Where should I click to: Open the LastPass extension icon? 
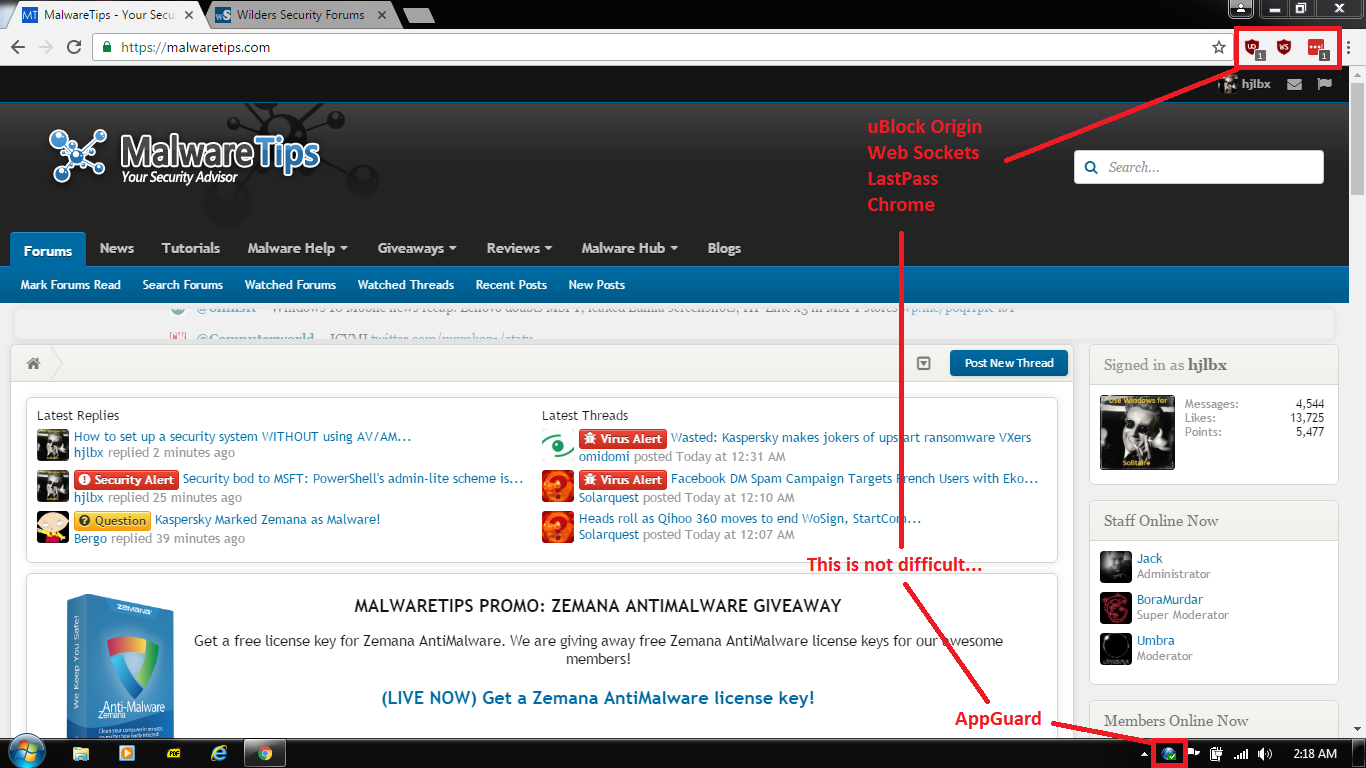tap(1318, 47)
